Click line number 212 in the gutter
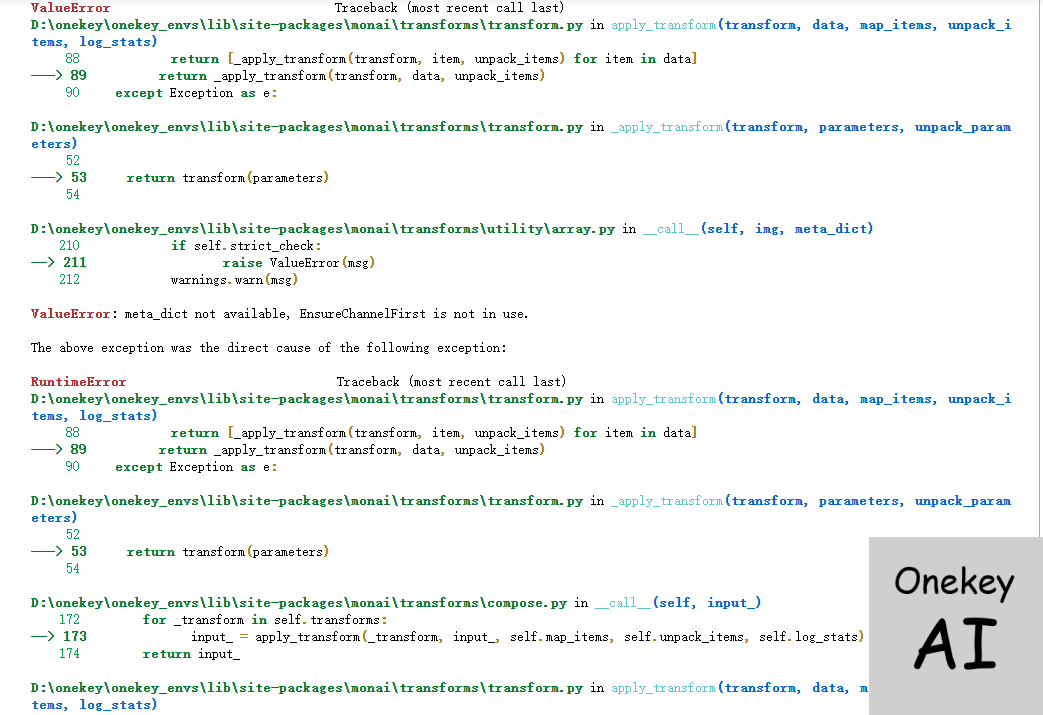This screenshot has width=1043, height=715. 70,280
